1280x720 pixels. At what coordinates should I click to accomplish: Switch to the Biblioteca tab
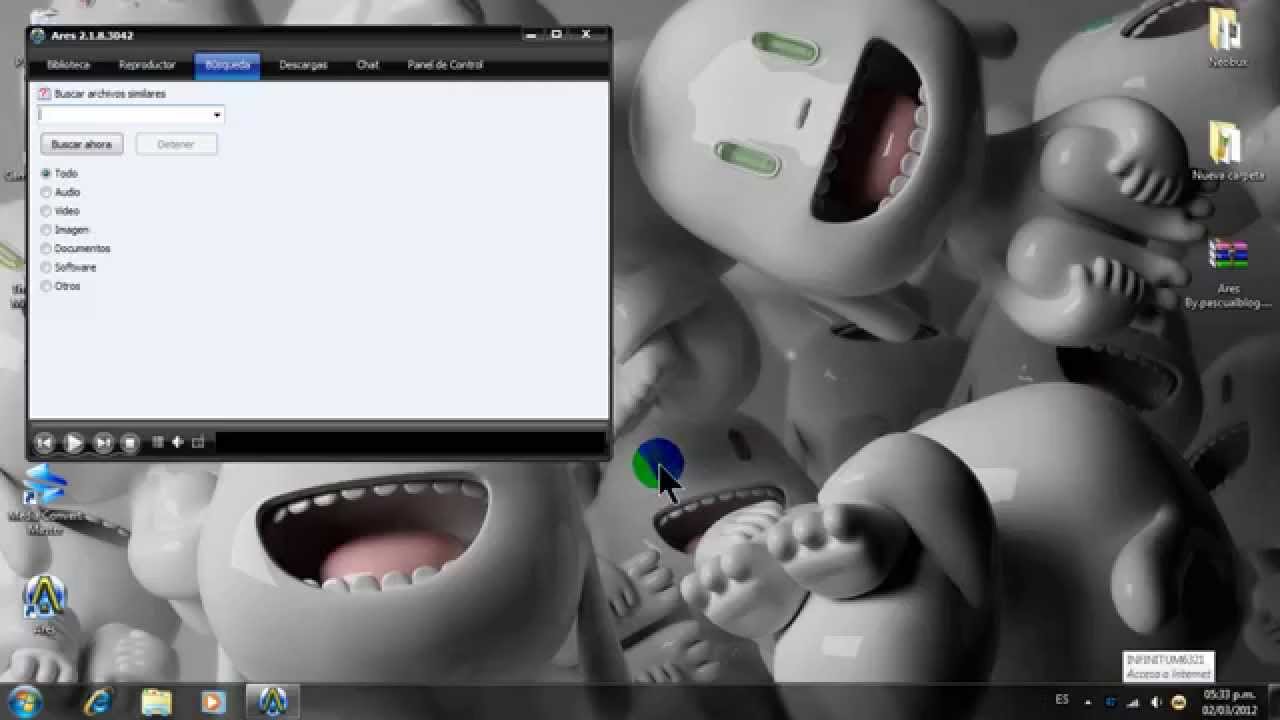[x=68, y=65]
